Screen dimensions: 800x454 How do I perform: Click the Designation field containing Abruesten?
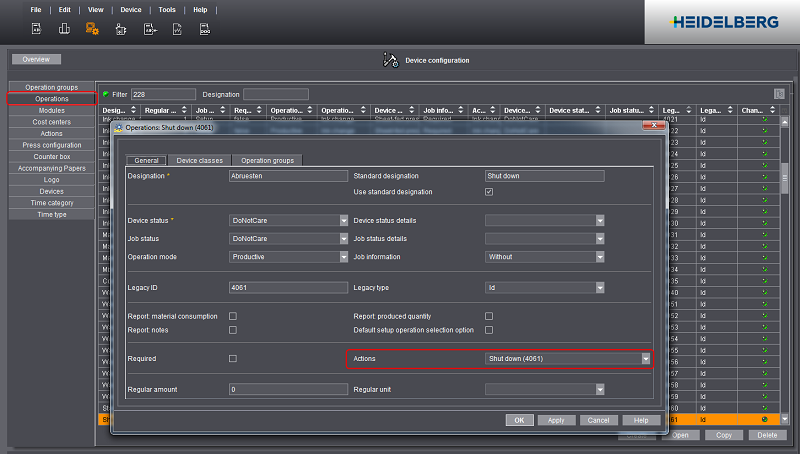pyautogui.click(x=290, y=176)
